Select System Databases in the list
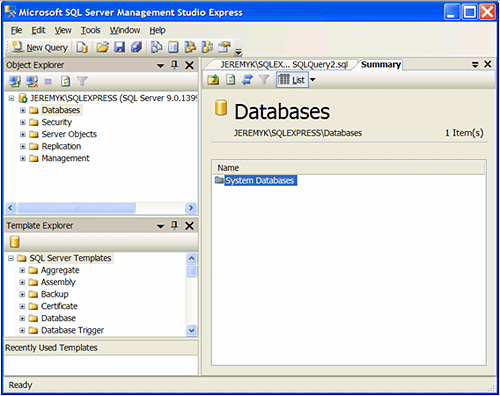The height and width of the screenshot is (396, 500). [260, 180]
